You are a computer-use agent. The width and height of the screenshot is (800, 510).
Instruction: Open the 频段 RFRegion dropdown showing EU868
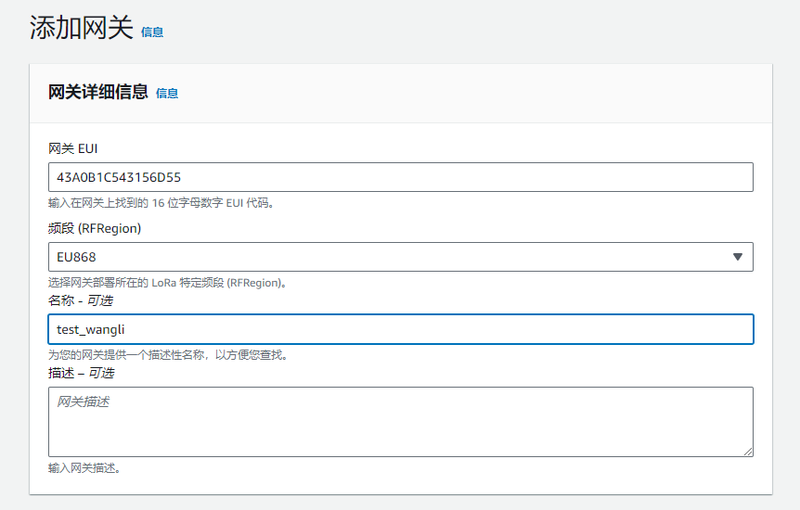pos(400,257)
